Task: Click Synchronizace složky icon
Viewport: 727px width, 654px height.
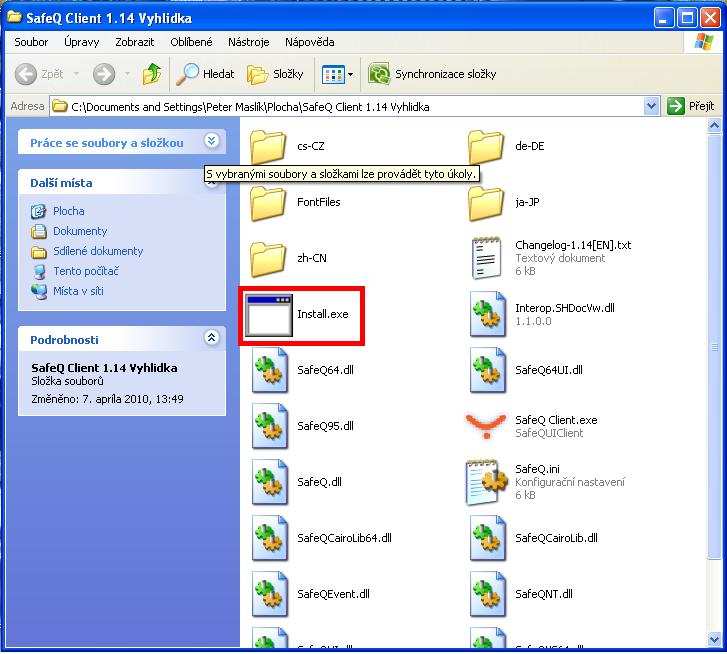Action: (380, 74)
